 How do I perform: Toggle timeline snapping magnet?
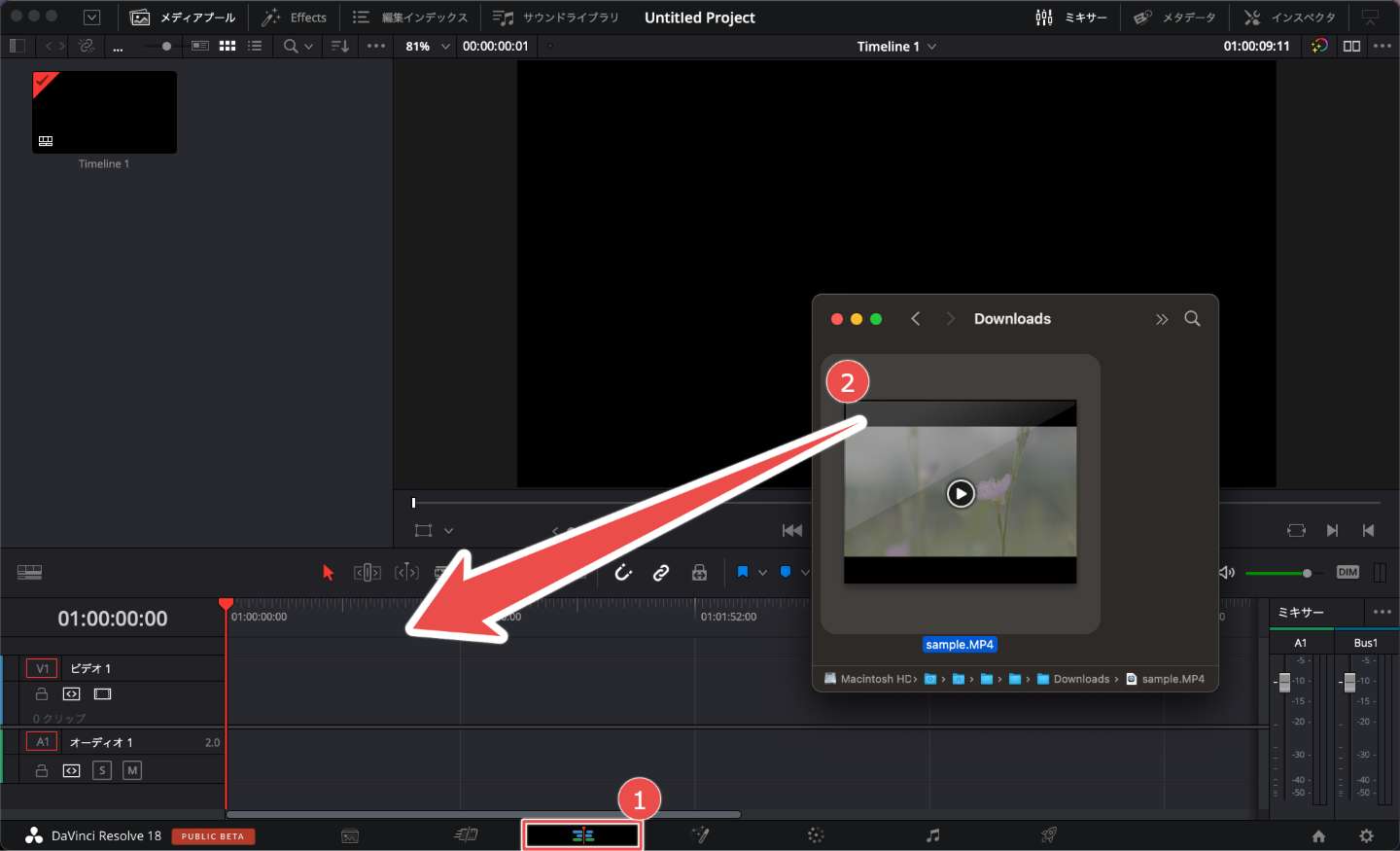coord(623,573)
